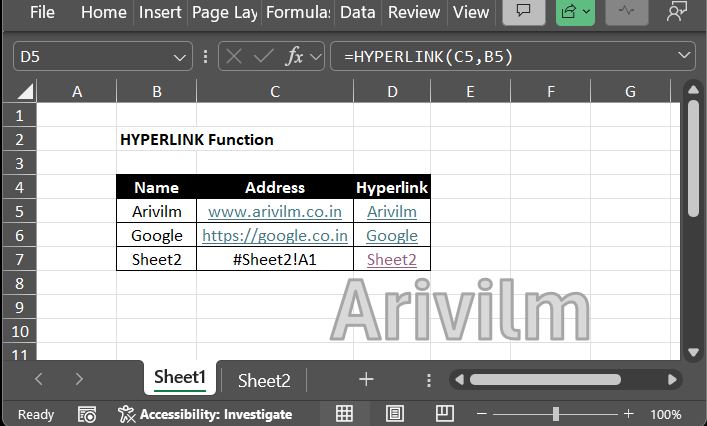Switch to the Sheet2 tab
Image resolution: width=707 pixels, height=426 pixels.
[264, 380]
